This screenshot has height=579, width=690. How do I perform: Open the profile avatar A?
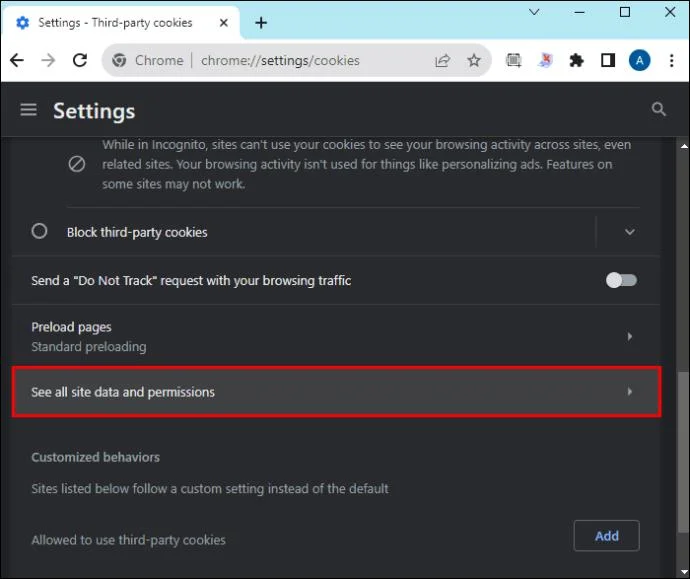click(639, 60)
